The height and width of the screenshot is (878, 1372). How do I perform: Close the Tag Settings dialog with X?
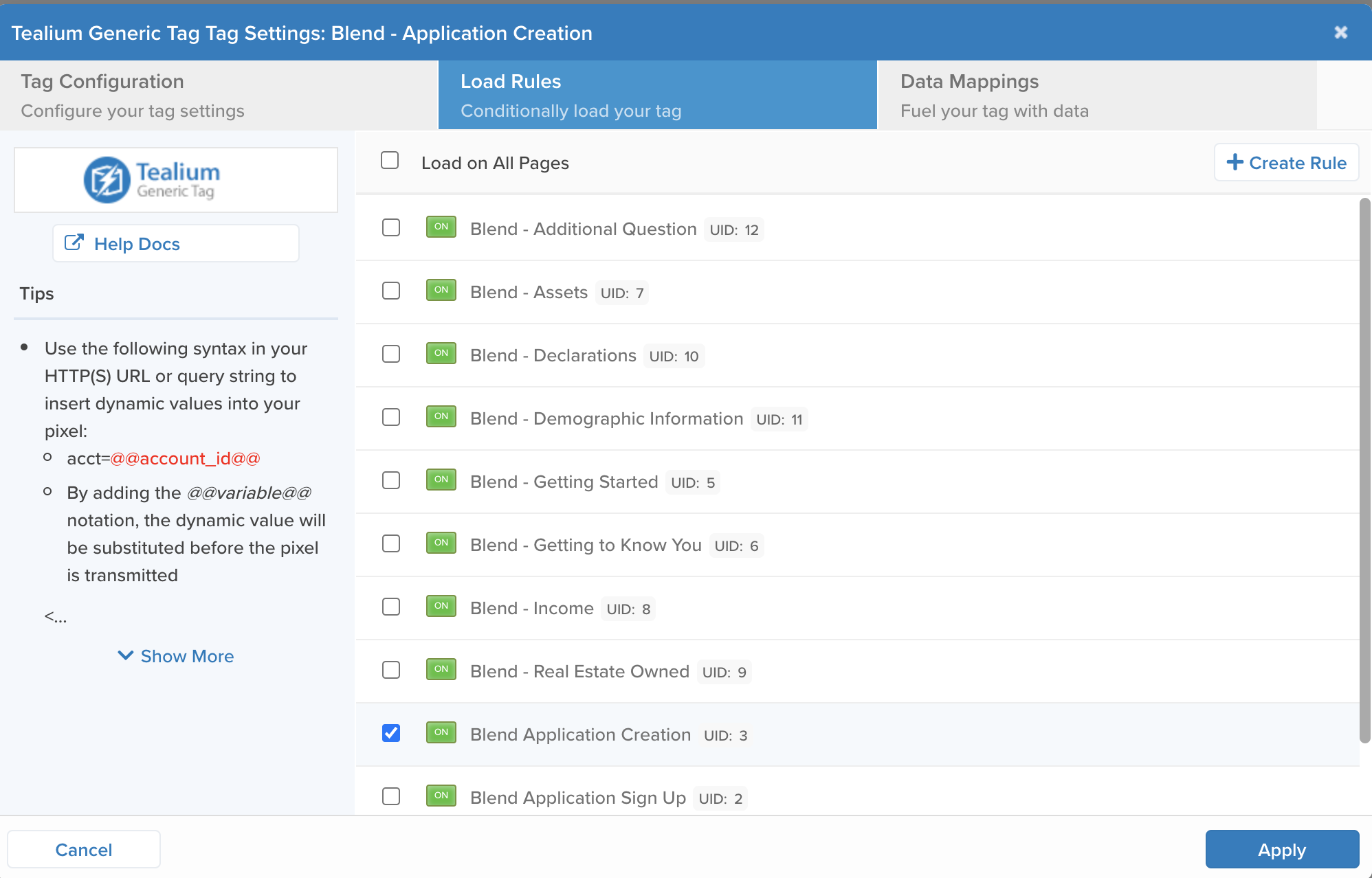pyautogui.click(x=1340, y=32)
